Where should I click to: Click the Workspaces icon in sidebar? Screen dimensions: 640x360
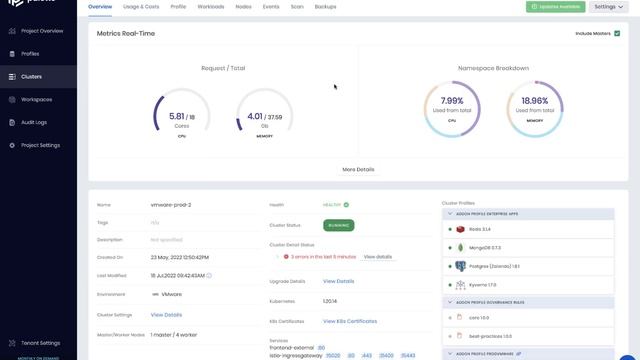click(12, 100)
